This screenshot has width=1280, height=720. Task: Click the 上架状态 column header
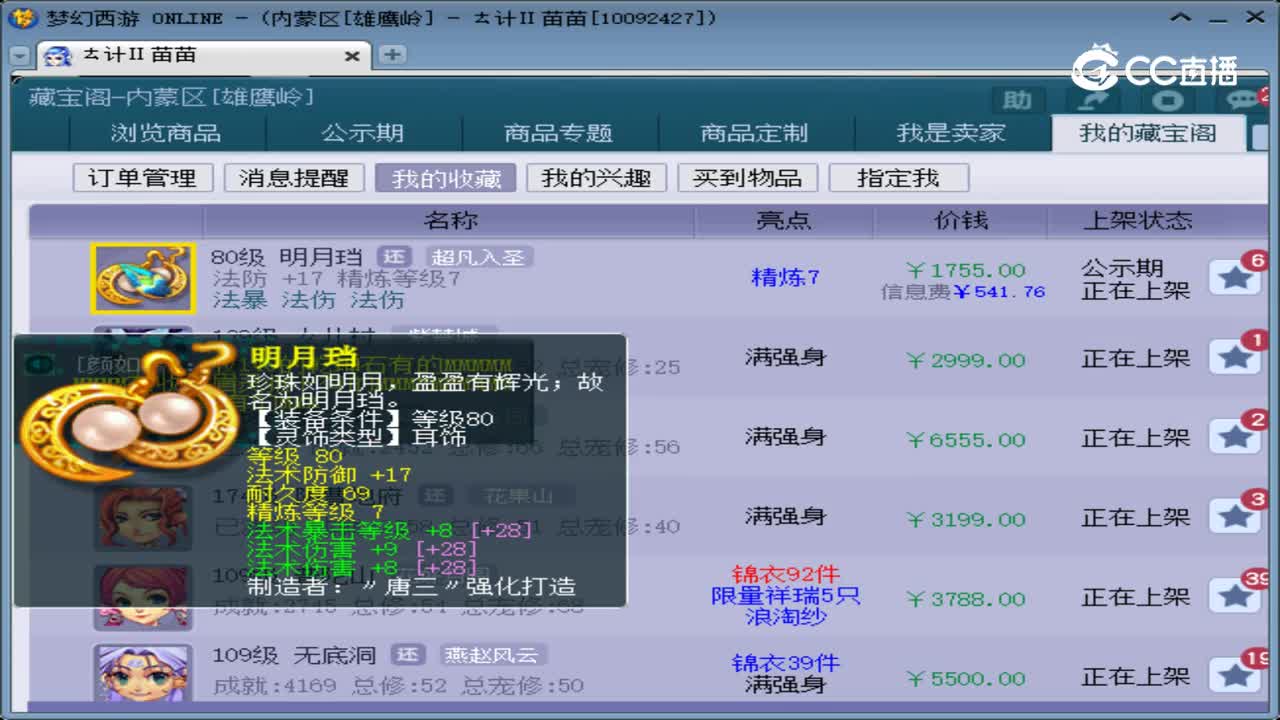[x=1137, y=220]
